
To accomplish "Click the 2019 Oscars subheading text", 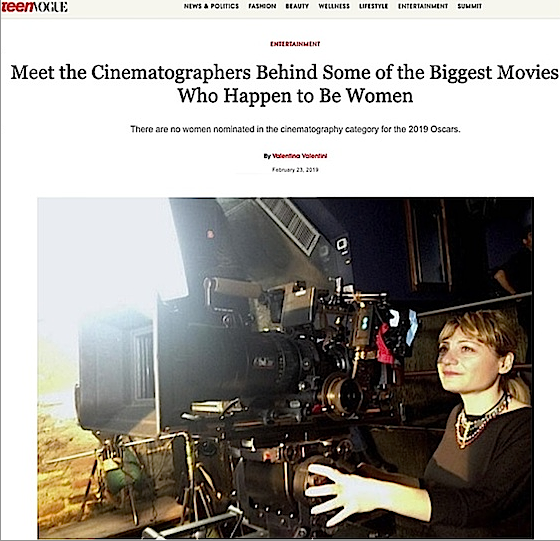I will [x=295, y=129].
